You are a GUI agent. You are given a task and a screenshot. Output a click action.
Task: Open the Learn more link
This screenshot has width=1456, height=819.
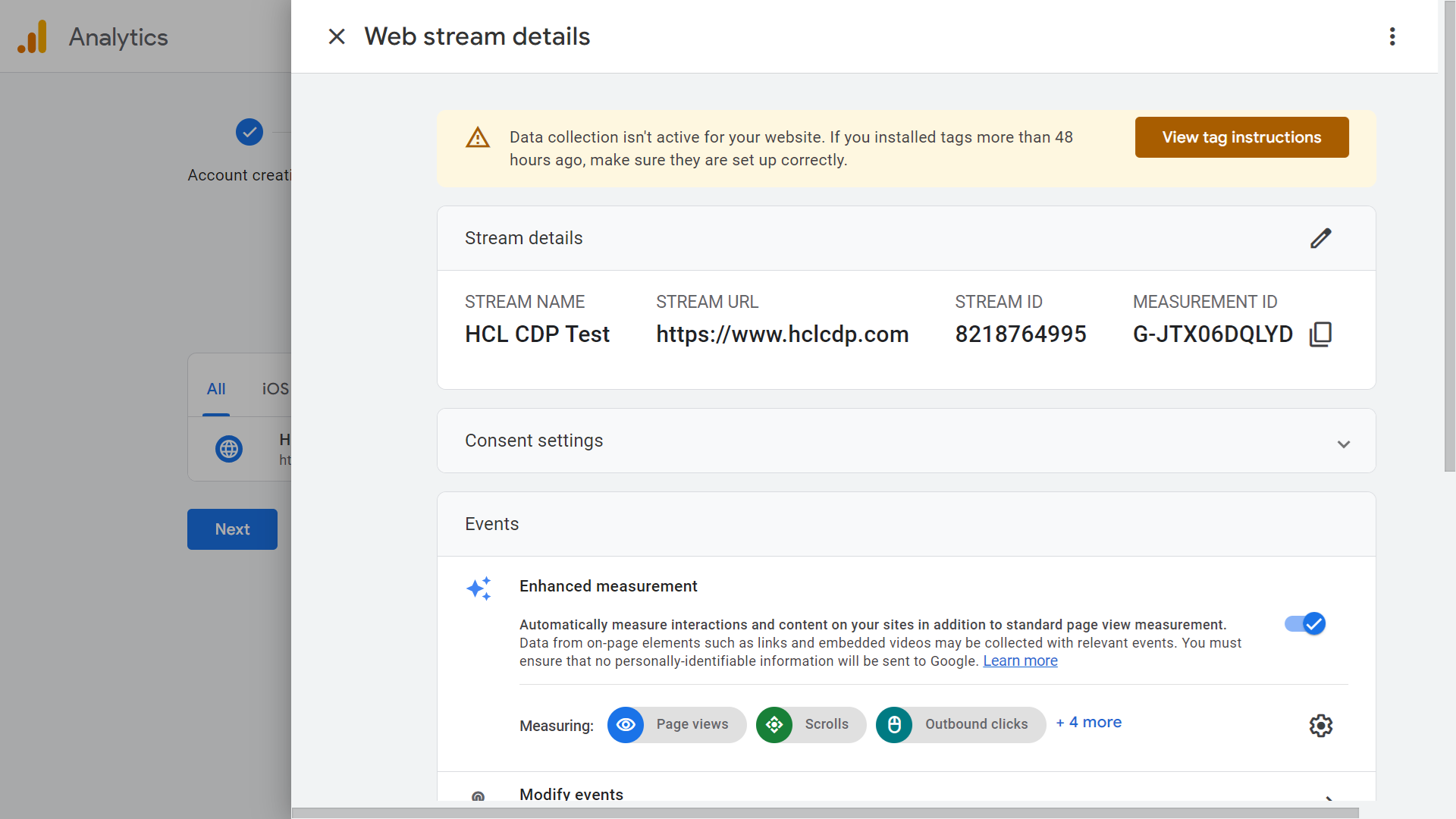[1020, 661]
